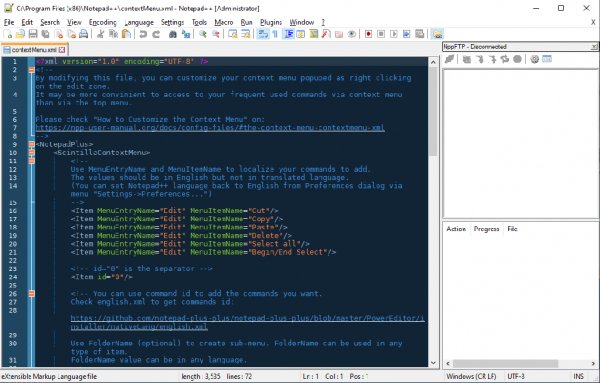
Task: Open the Replace toolbar icon
Action: point(186,34)
